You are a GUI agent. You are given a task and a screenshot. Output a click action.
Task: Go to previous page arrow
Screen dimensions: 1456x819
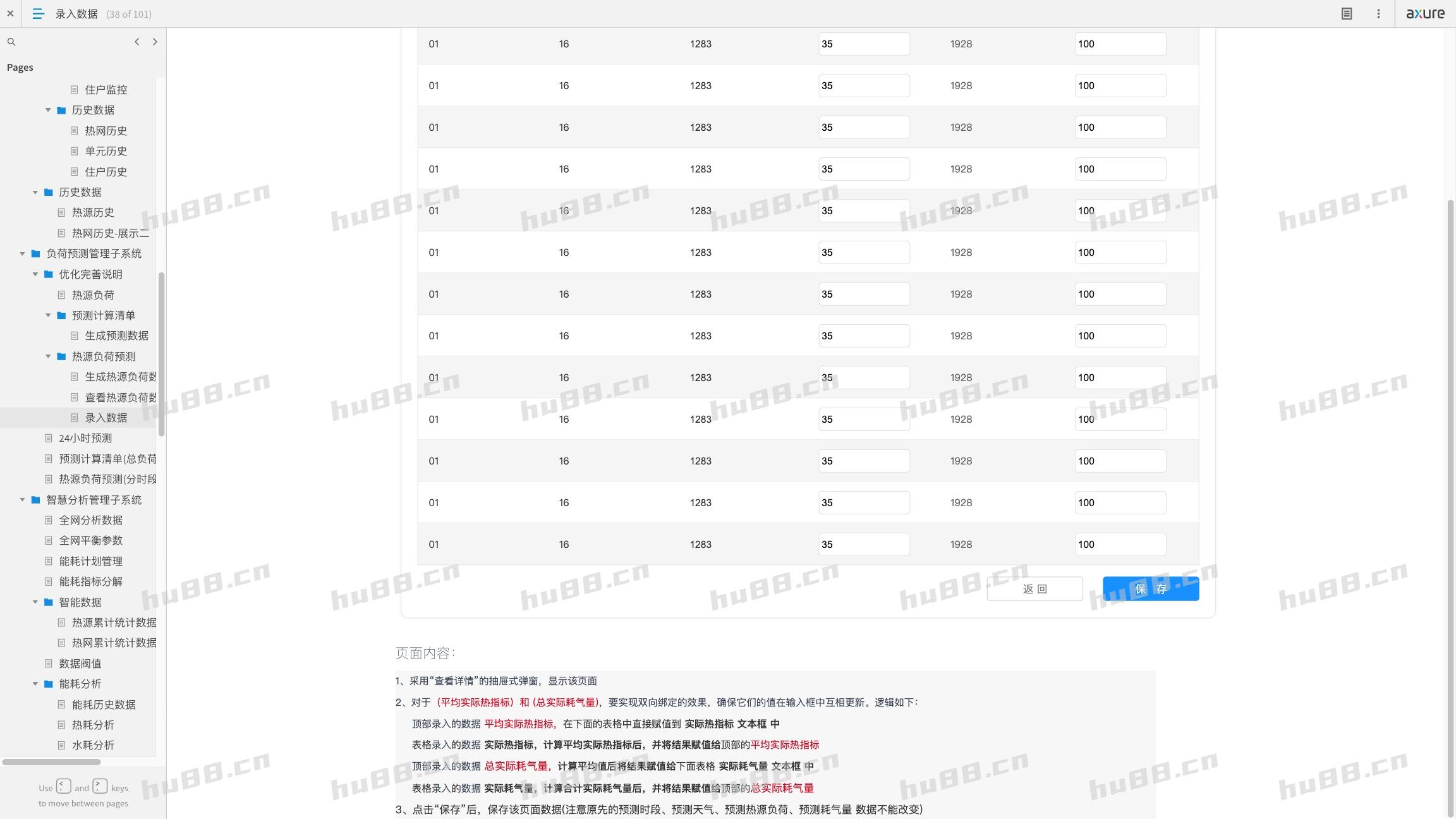click(x=137, y=42)
